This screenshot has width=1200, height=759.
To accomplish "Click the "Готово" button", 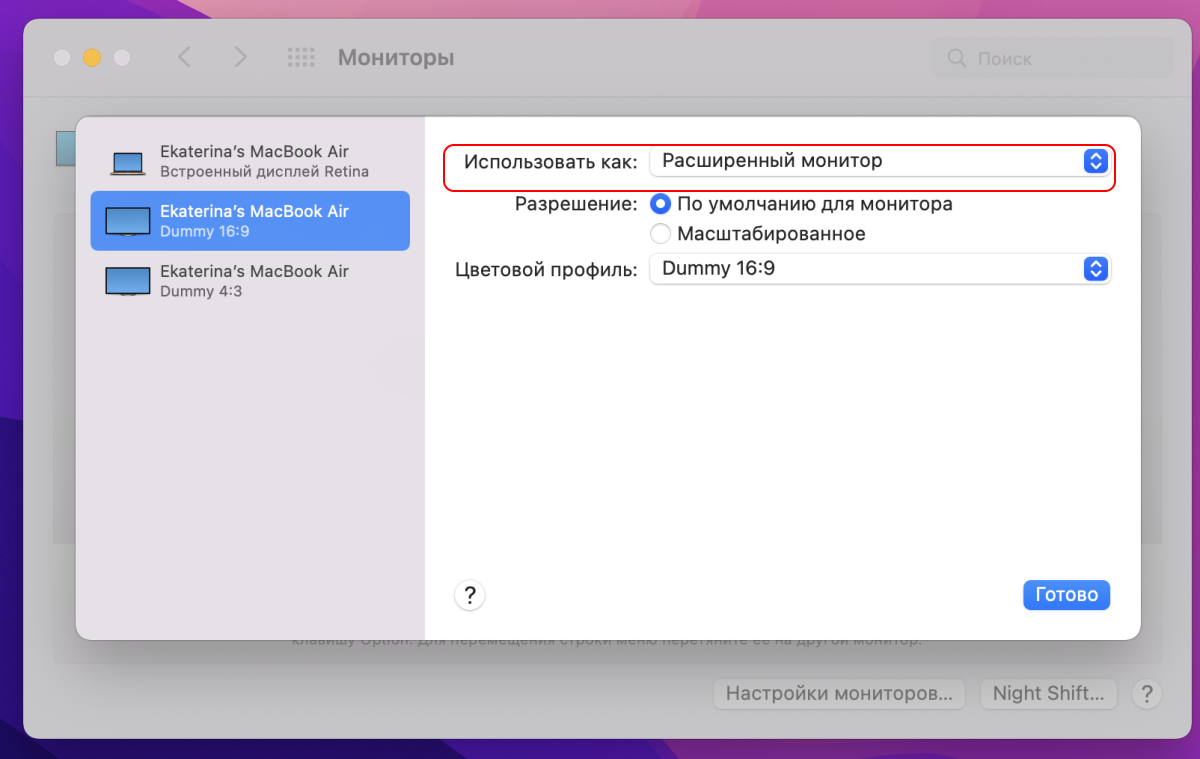I will point(1066,595).
